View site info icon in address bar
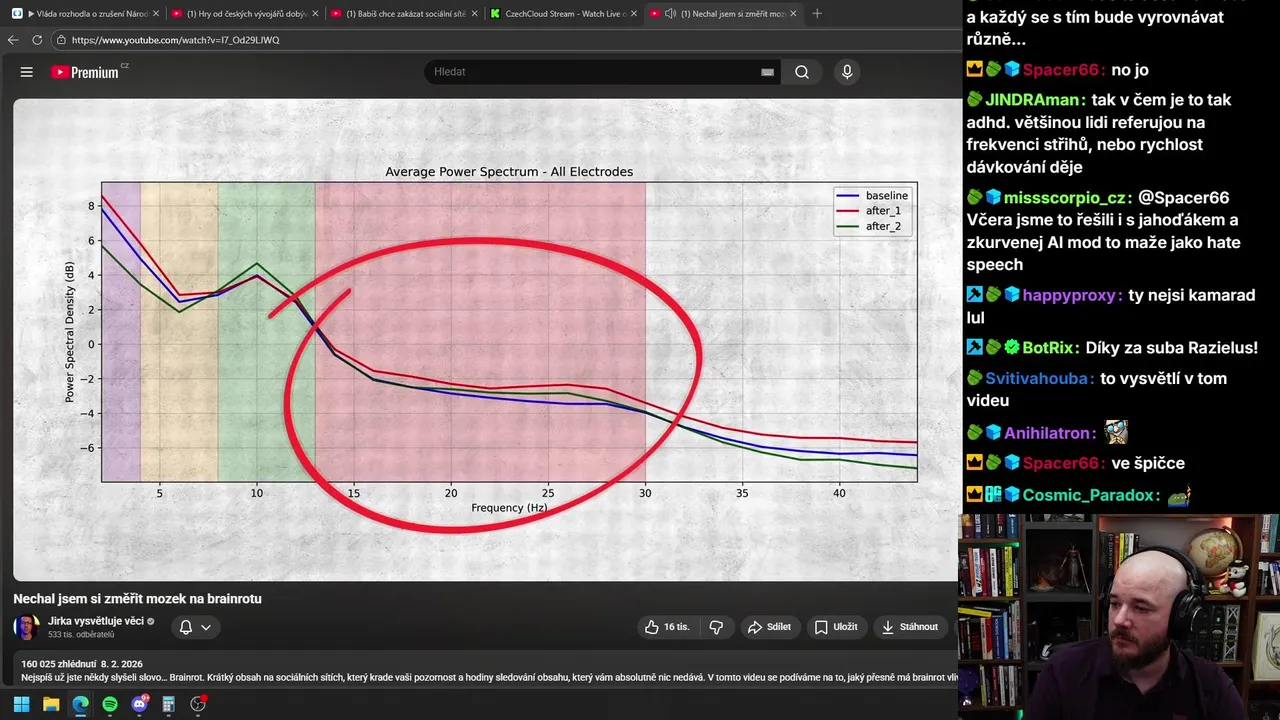Screen dimensions: 1280x720 61,40
